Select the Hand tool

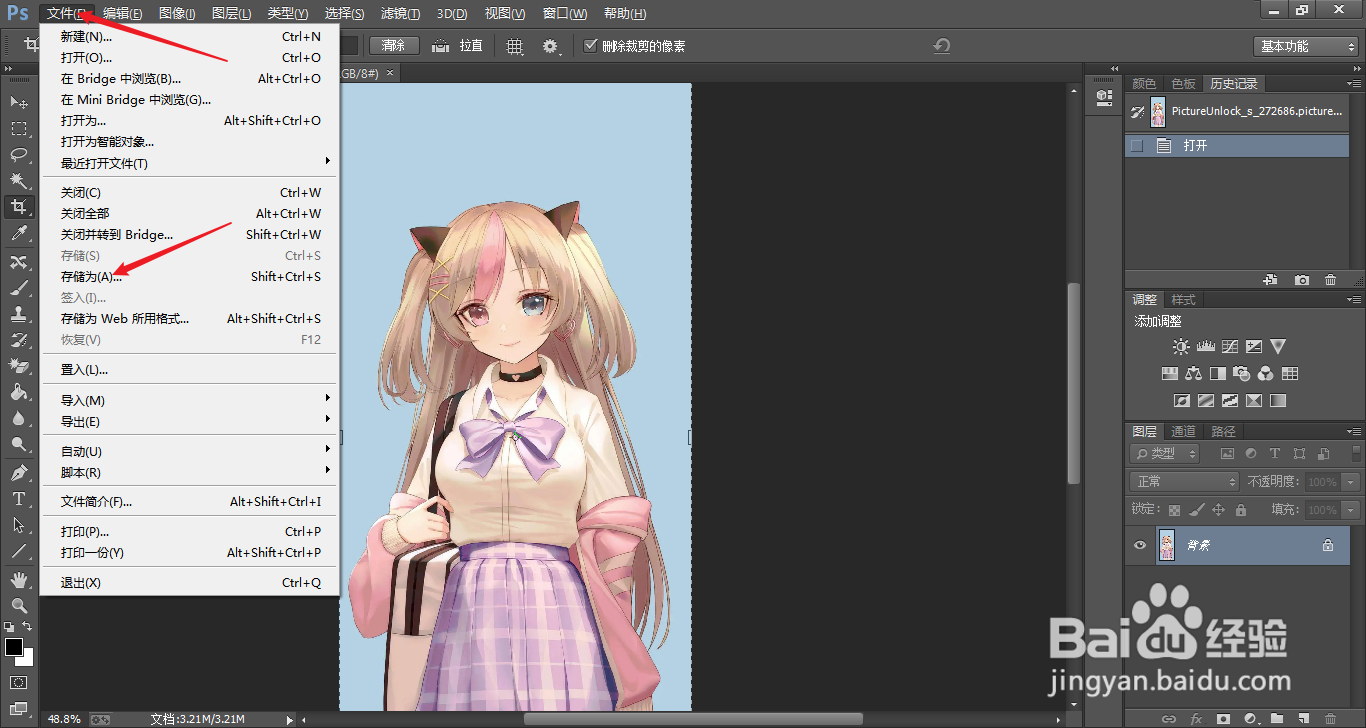click(18, 579)
